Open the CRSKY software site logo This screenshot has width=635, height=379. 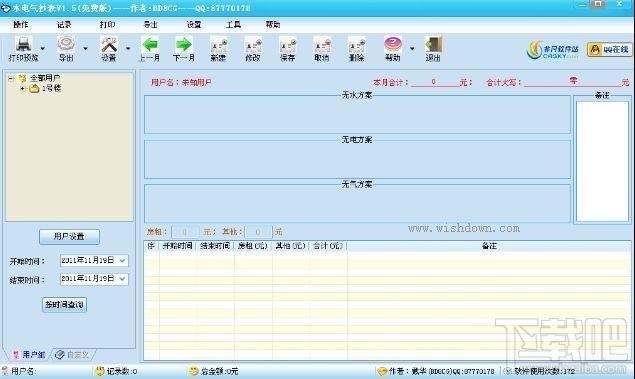pyautogui.click(x=553, y=50)
